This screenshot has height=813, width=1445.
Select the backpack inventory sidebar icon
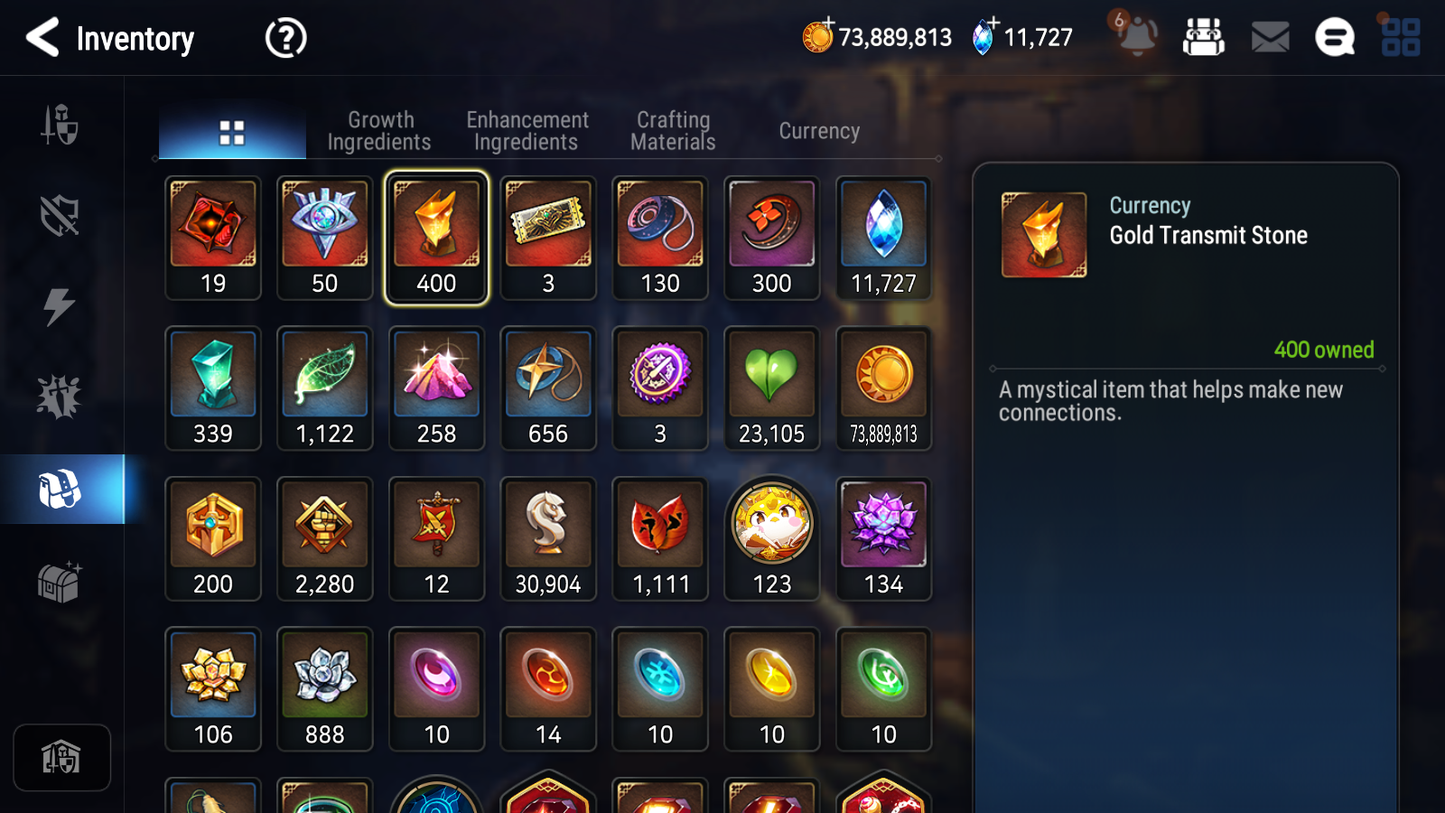60,490
